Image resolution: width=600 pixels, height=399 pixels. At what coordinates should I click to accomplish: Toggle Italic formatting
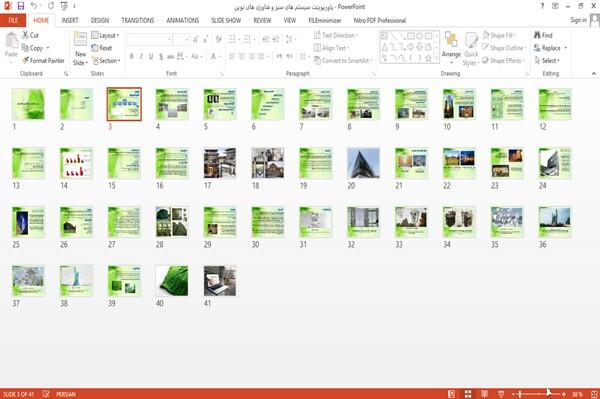coord(141,57)
